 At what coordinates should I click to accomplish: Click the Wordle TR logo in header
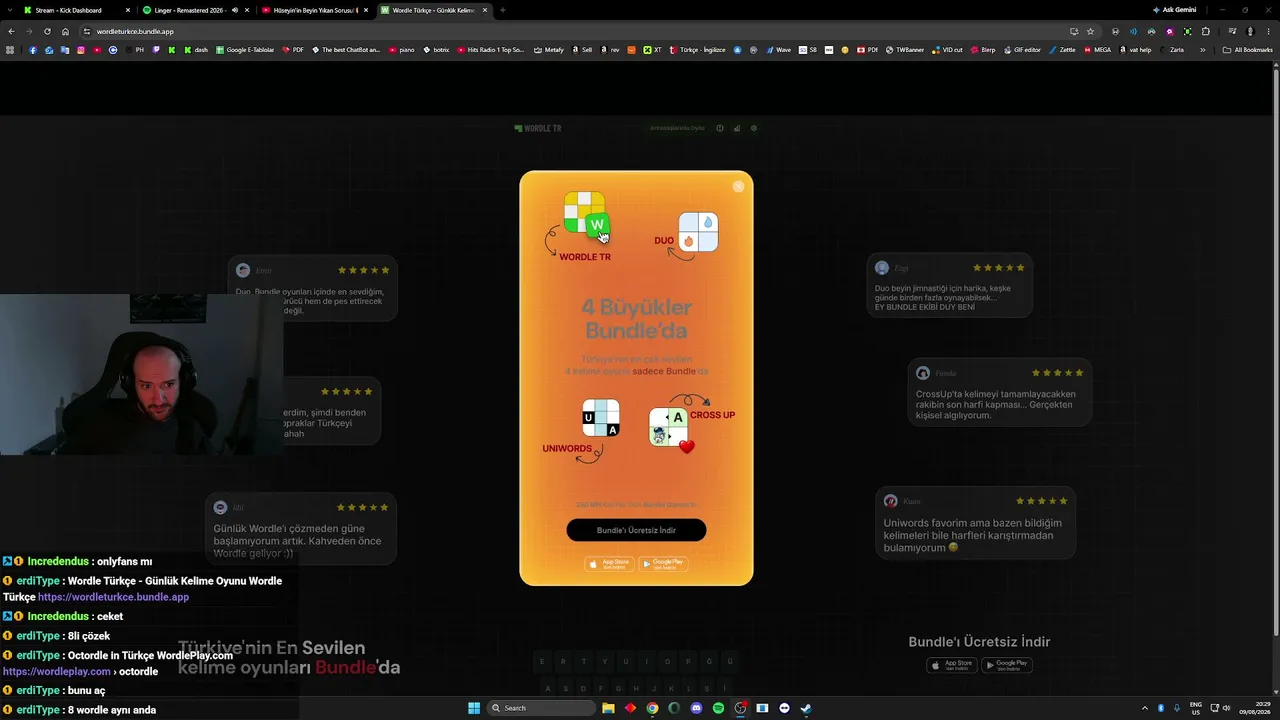(x=537, y=128)
